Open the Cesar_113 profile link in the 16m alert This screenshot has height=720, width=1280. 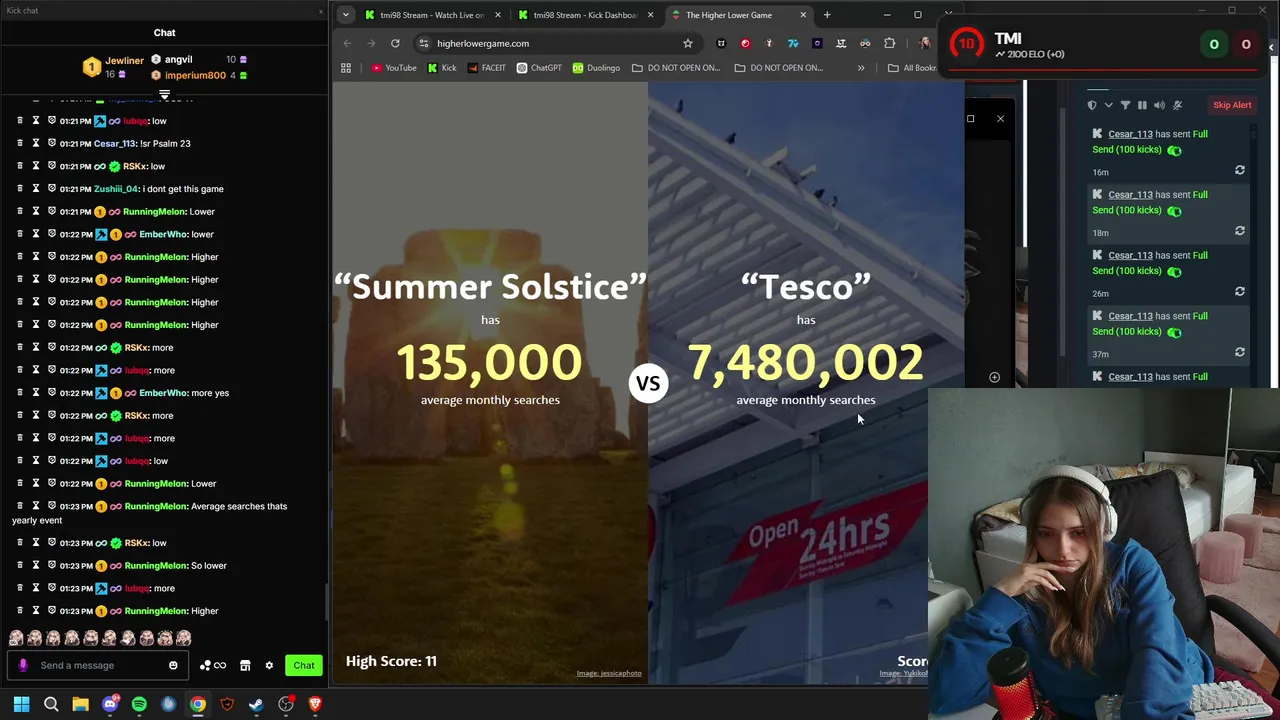(x=1130, y=134)
